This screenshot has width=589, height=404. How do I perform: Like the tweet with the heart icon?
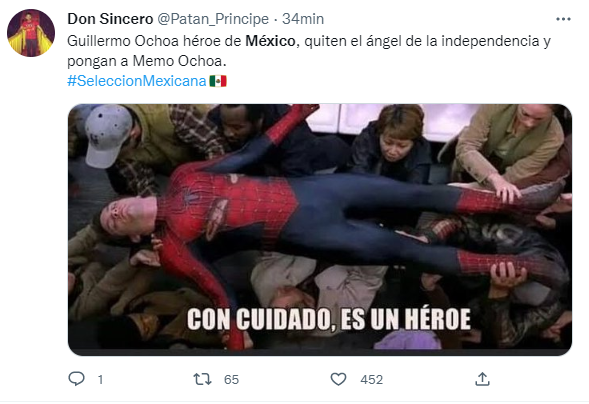tap(338, 379)
